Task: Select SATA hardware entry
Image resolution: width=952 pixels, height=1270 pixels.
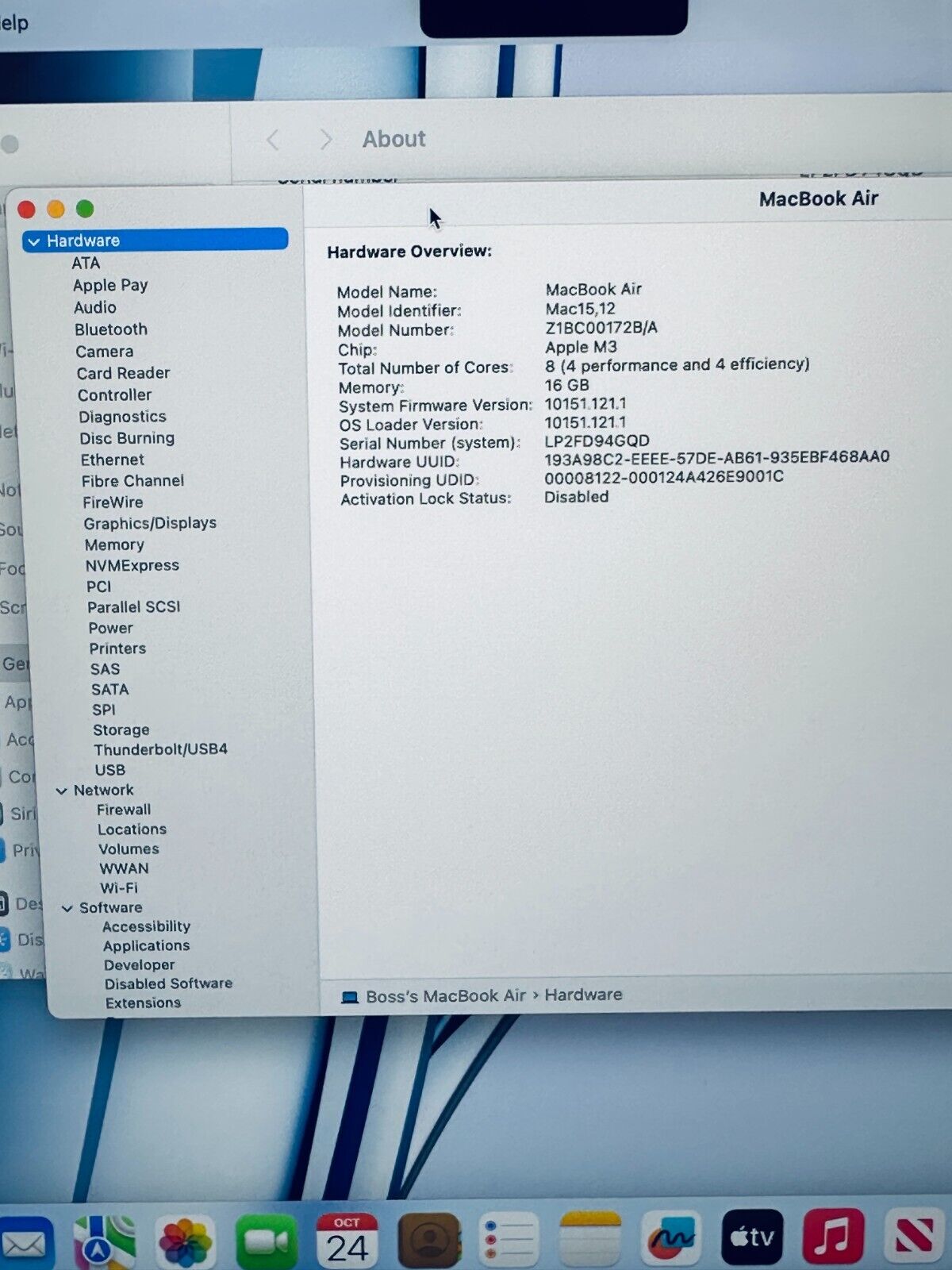Action: pyautogui.click(x=110, y=690)
